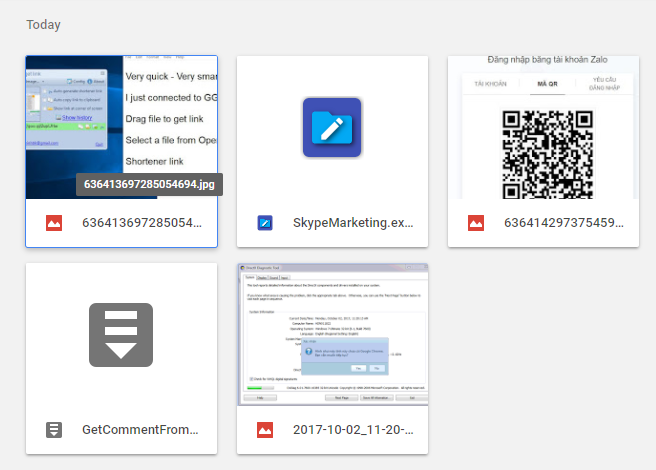This screenshot has width=656, height=470.
Task: Select the file name 2017-10-02_11-20-...
Action: click(x=353, y=430)
